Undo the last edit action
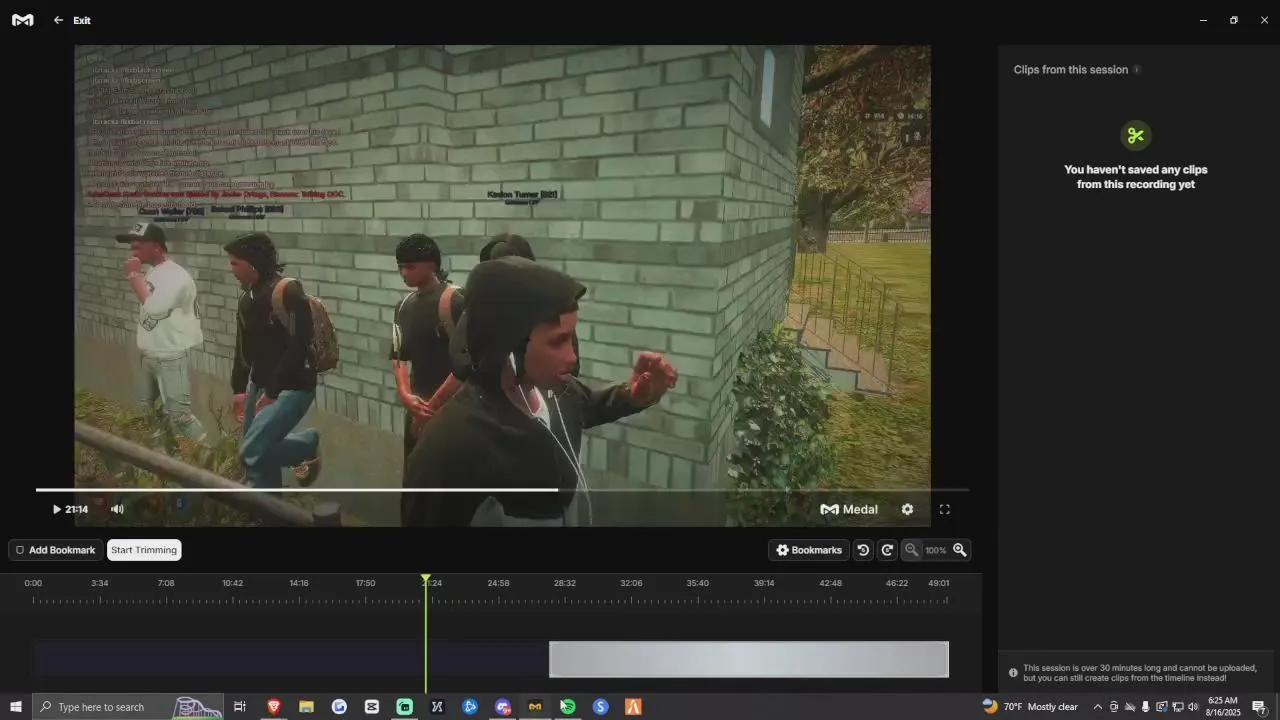 click(x=863, y=550)
